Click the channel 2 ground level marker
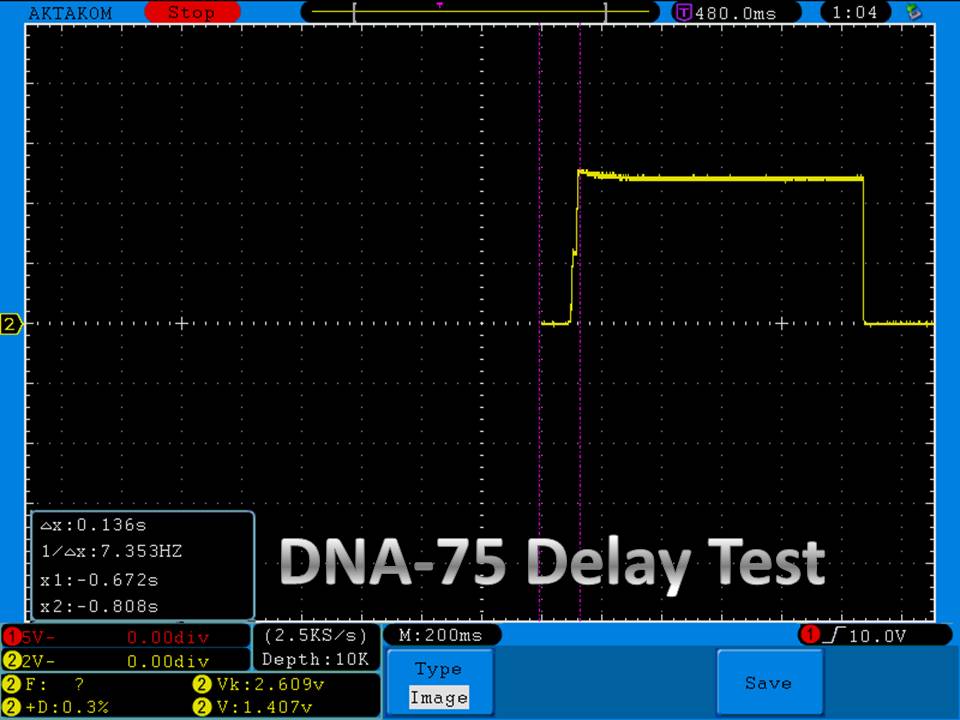960x720 pixels. [11, 324]
